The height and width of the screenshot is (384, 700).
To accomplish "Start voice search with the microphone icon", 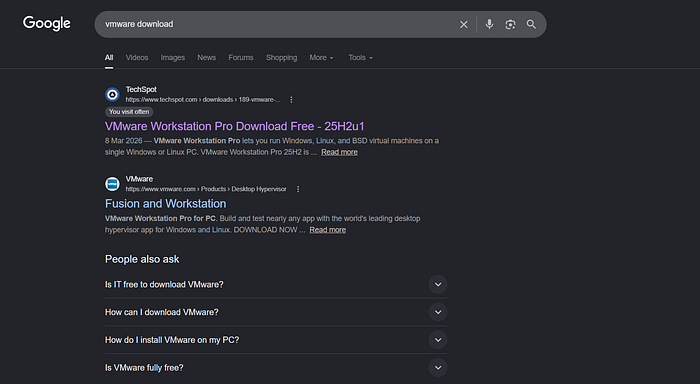I will tap(489, 24).
